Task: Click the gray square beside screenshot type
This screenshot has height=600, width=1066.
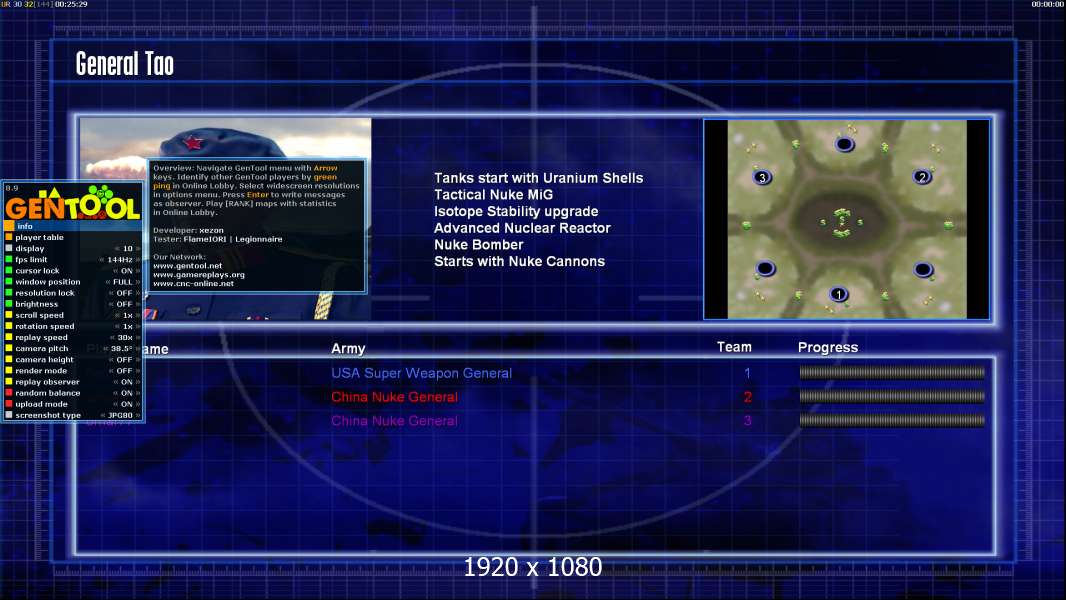Action: pos(9,415)
